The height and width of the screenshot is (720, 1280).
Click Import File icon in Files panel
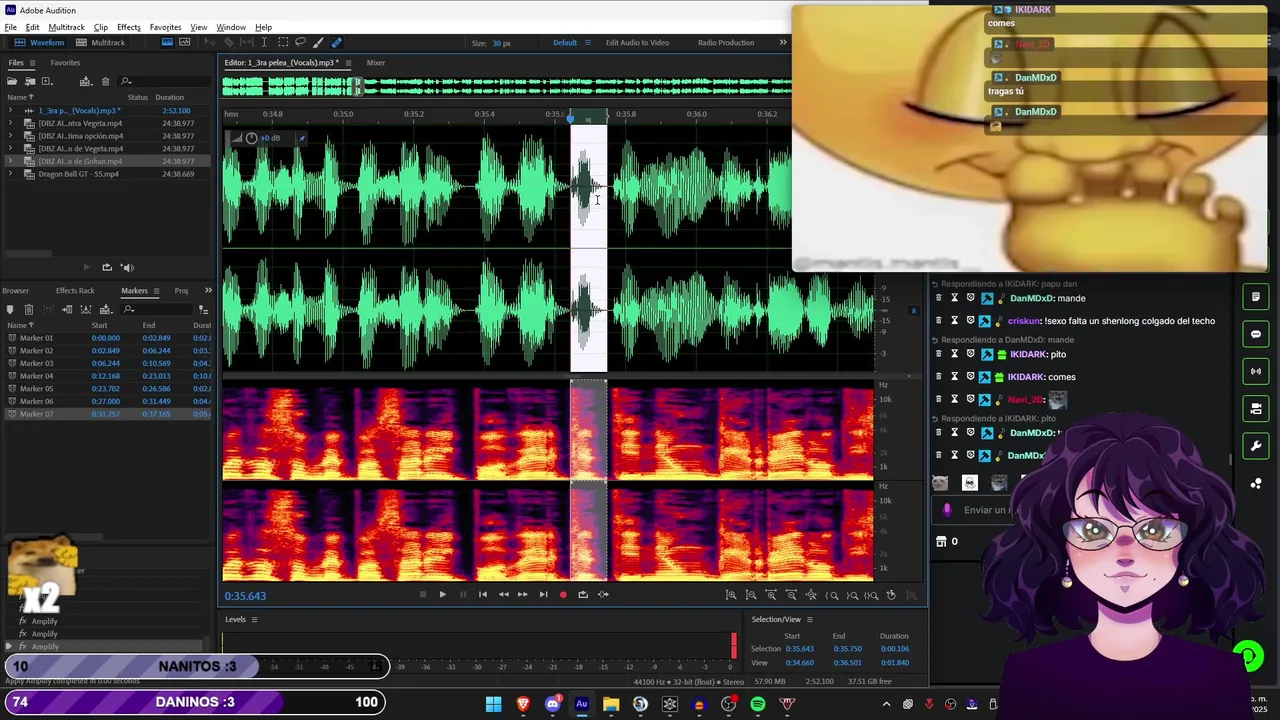(x=30, y=81)
